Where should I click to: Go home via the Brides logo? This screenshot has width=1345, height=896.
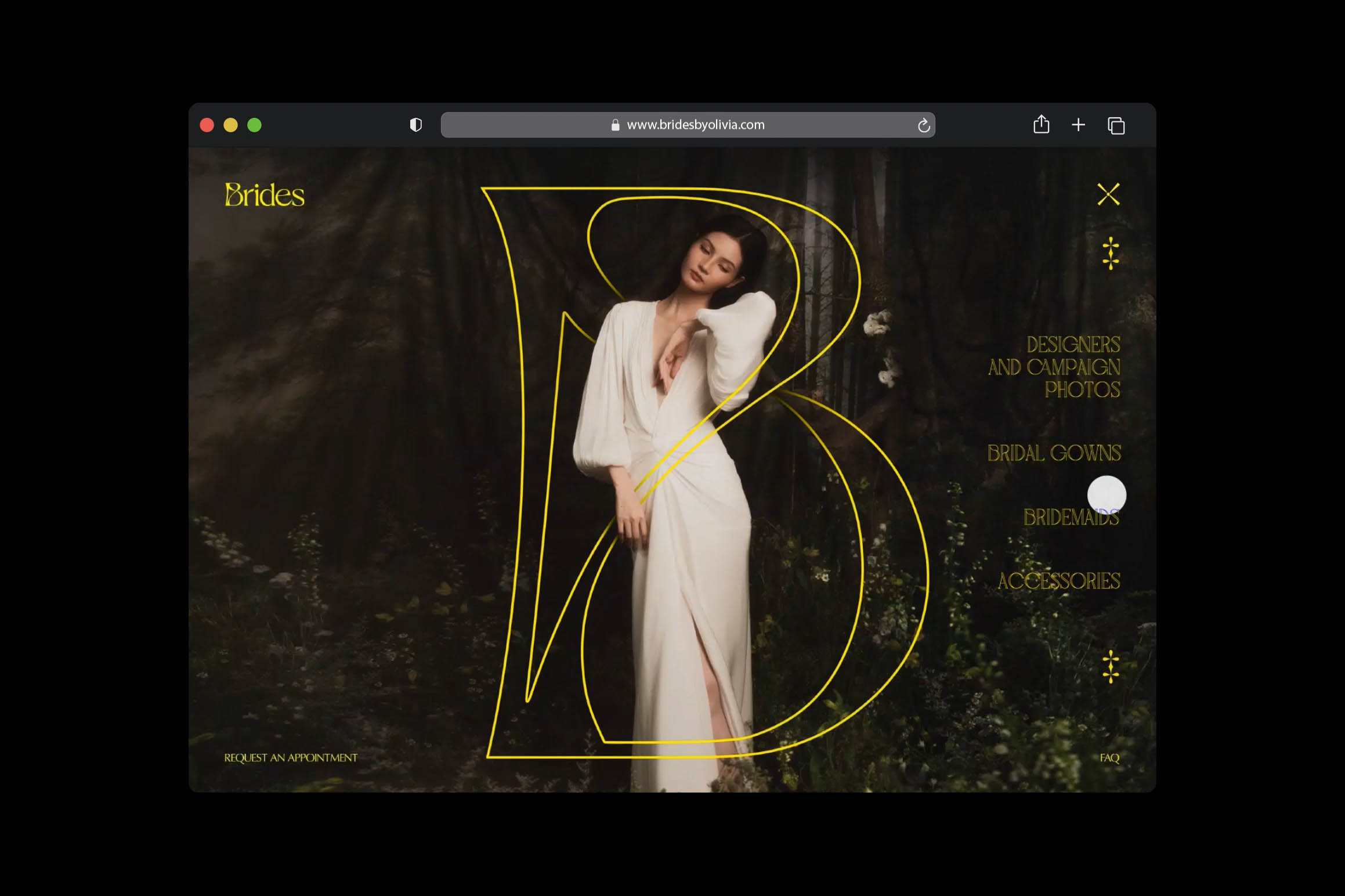tap(265, 195)
